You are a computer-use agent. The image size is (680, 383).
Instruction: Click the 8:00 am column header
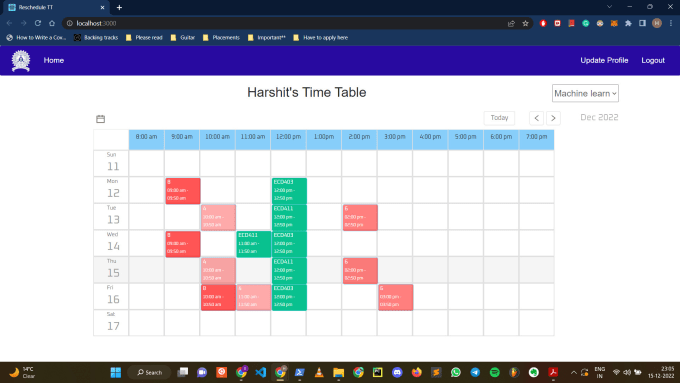point(147,139)
